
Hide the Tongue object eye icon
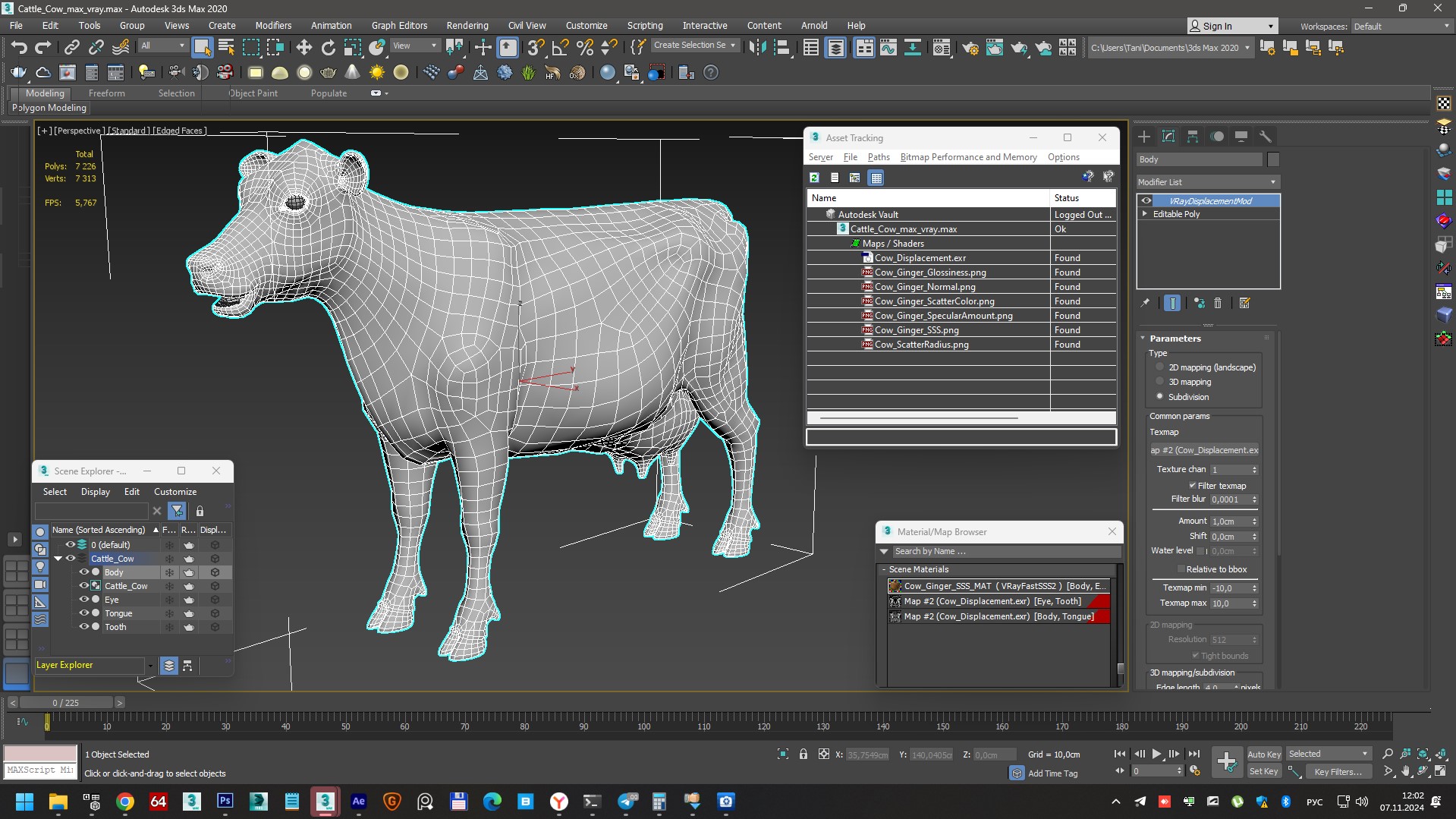coord(84,613)
